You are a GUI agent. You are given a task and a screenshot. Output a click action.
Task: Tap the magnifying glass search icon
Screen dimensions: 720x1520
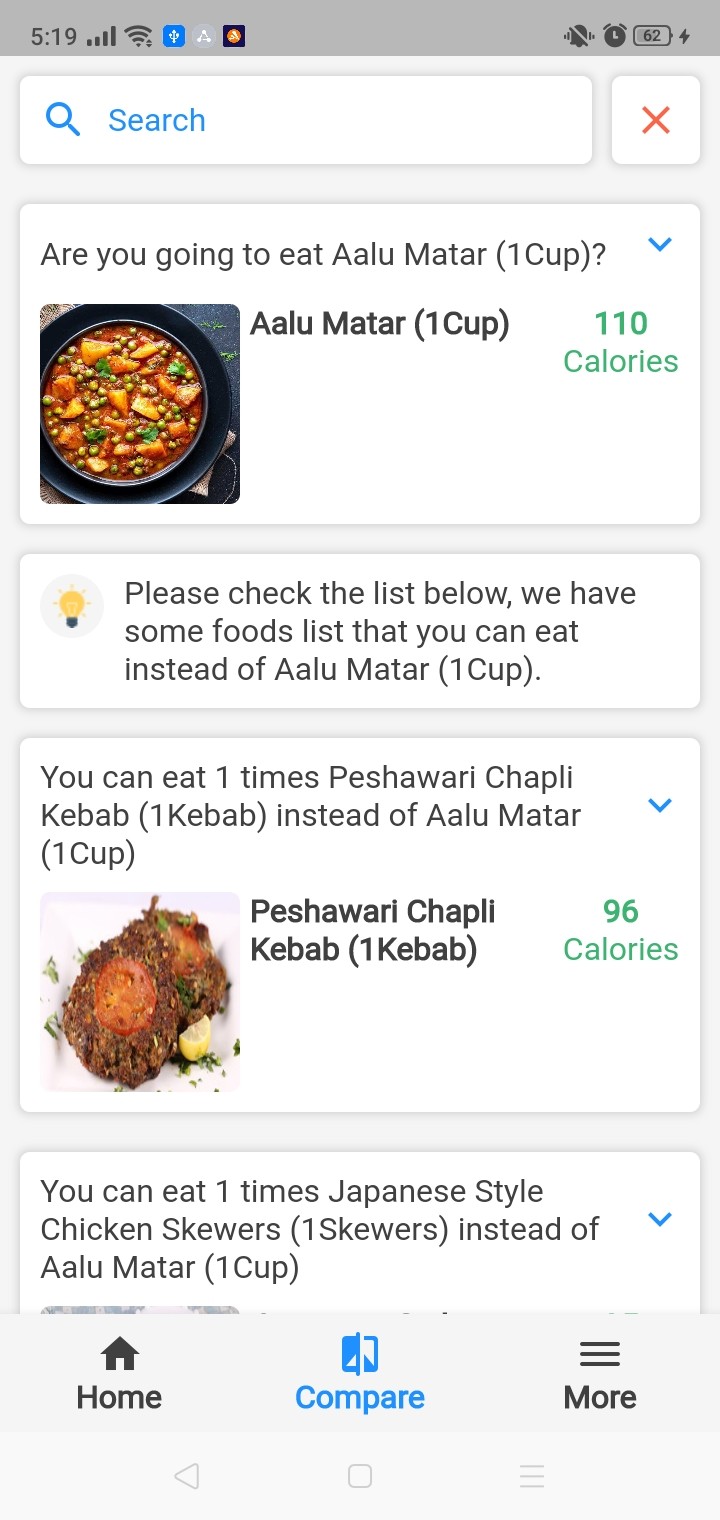coord(63,120)
